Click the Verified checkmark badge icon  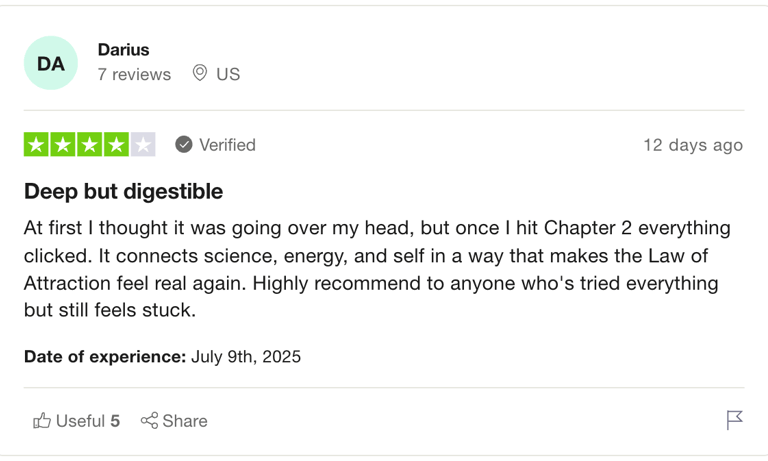184,145
